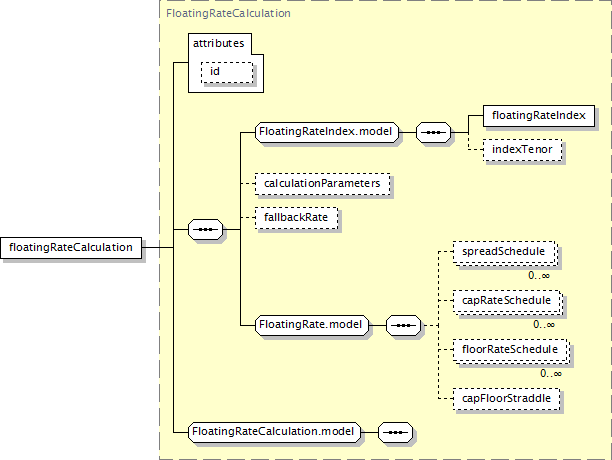Select the optional indexTenor element
The image size is (612, 460).
tap(522, 149)
